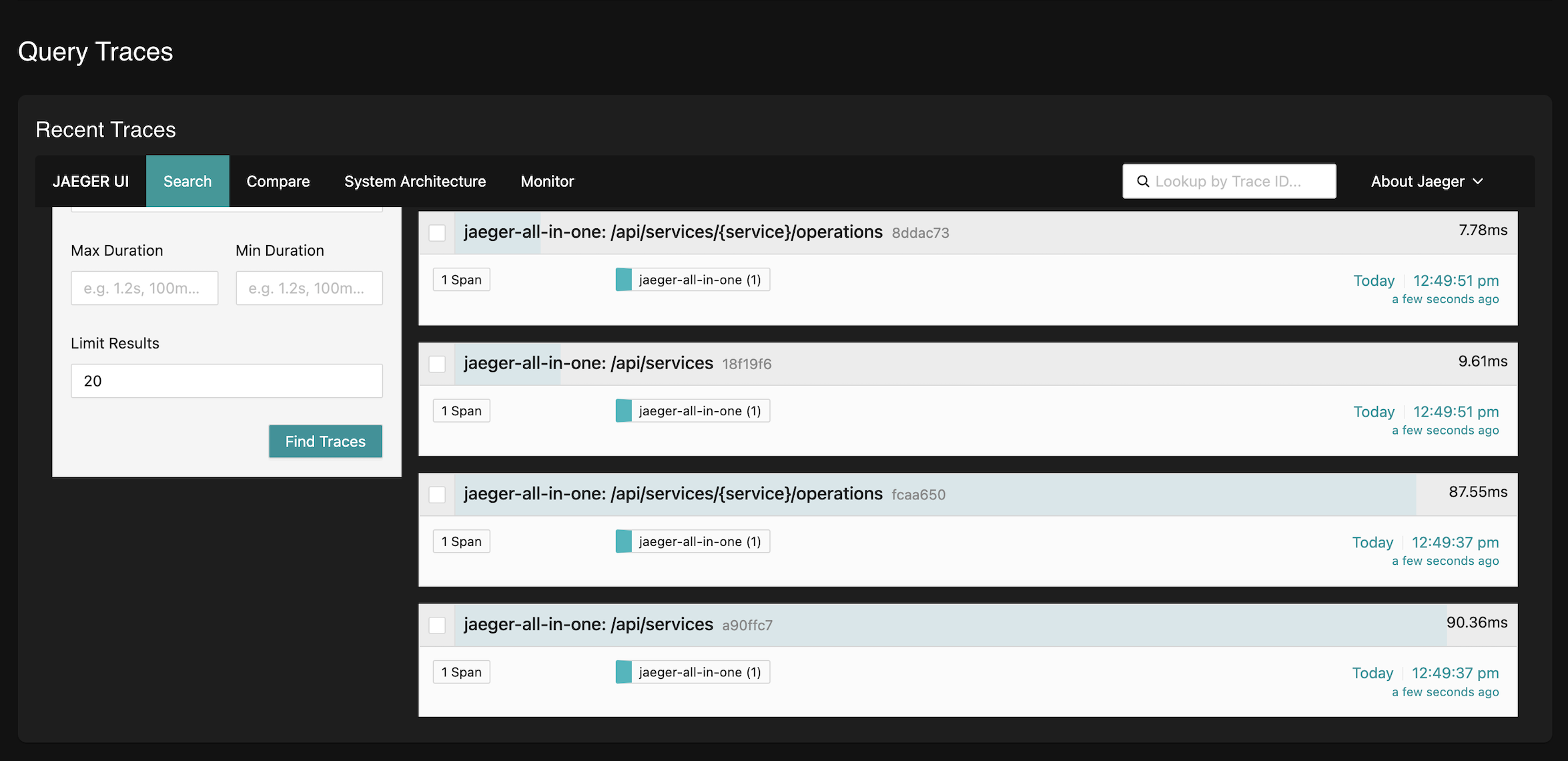This screenshot has height=761, width=1568.
Task: Click the 1 Span tag of trace 18f19f6
Action: pos(462,411)
